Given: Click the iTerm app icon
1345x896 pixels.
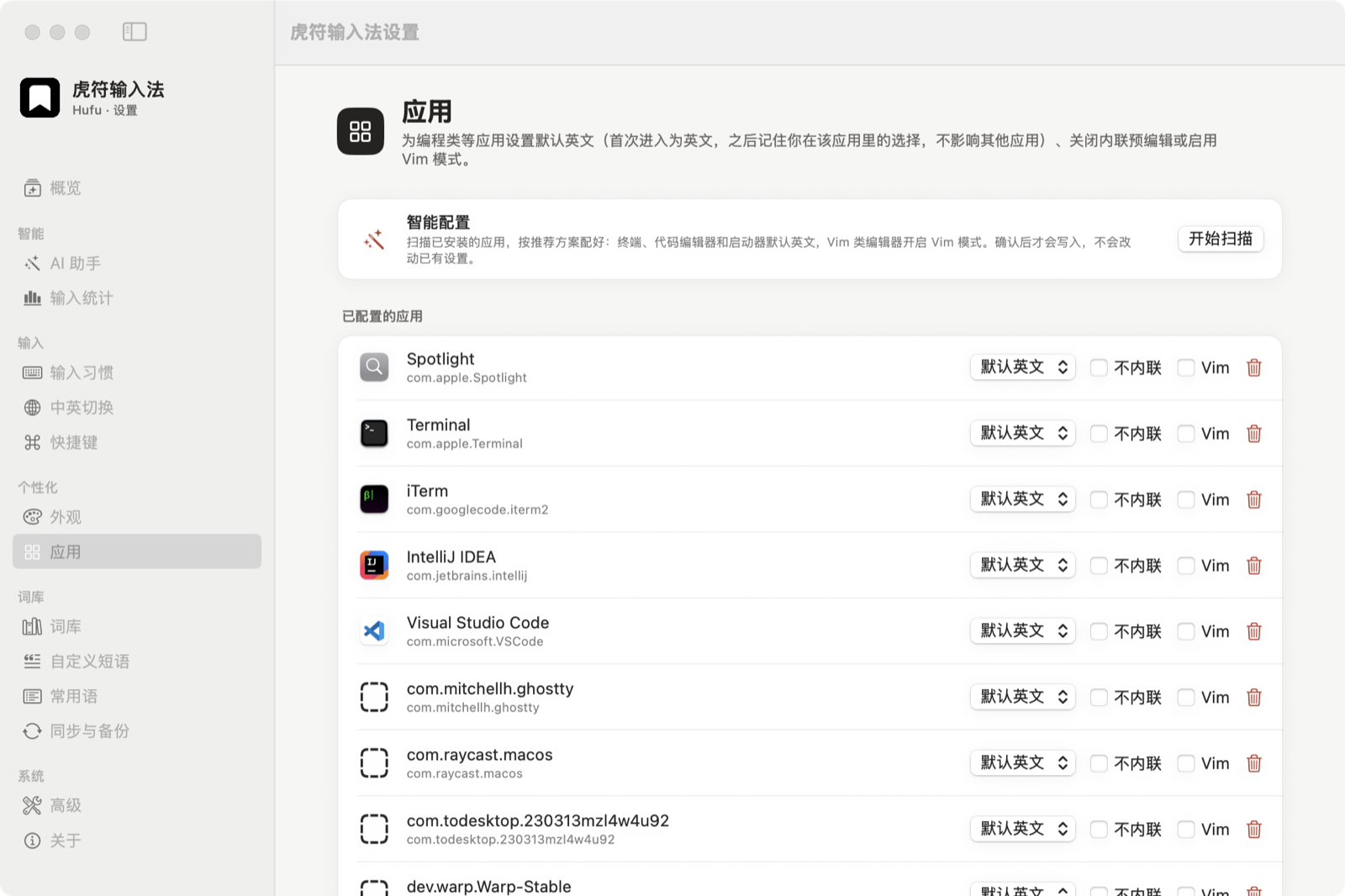Looking at the screenshot, I should point(374,499).
